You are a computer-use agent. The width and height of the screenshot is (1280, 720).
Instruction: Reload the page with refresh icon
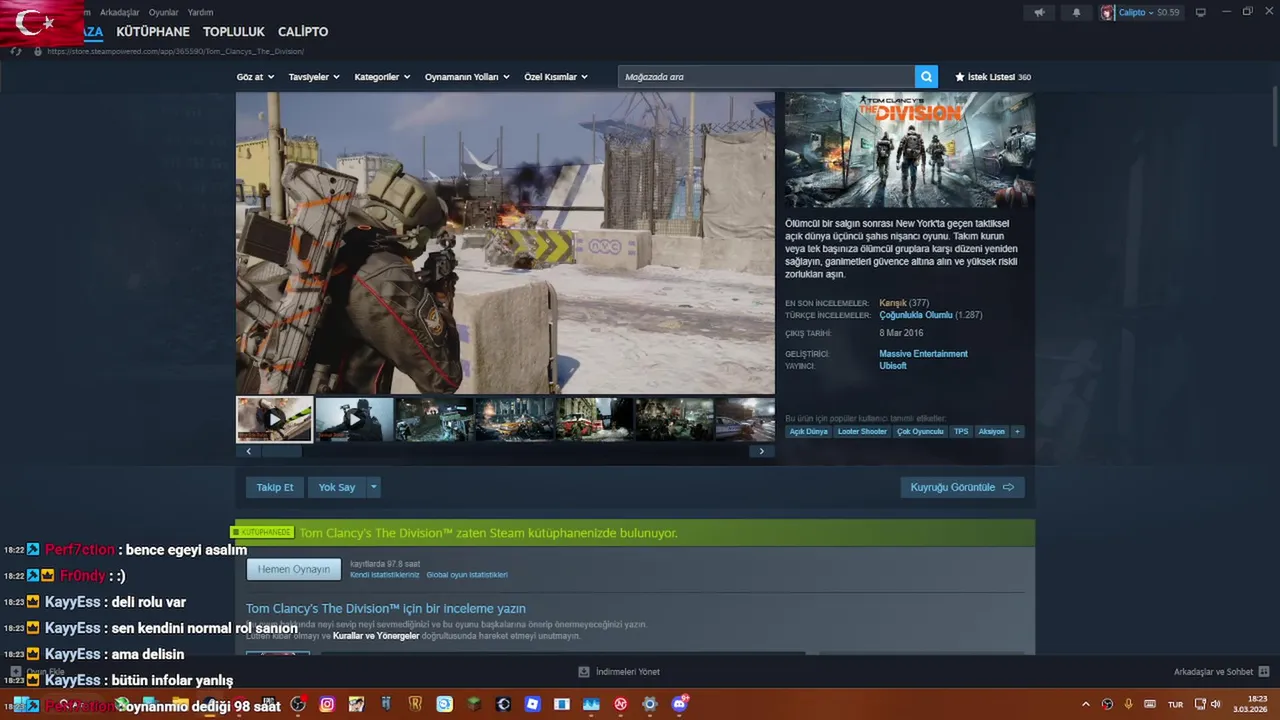16,51
